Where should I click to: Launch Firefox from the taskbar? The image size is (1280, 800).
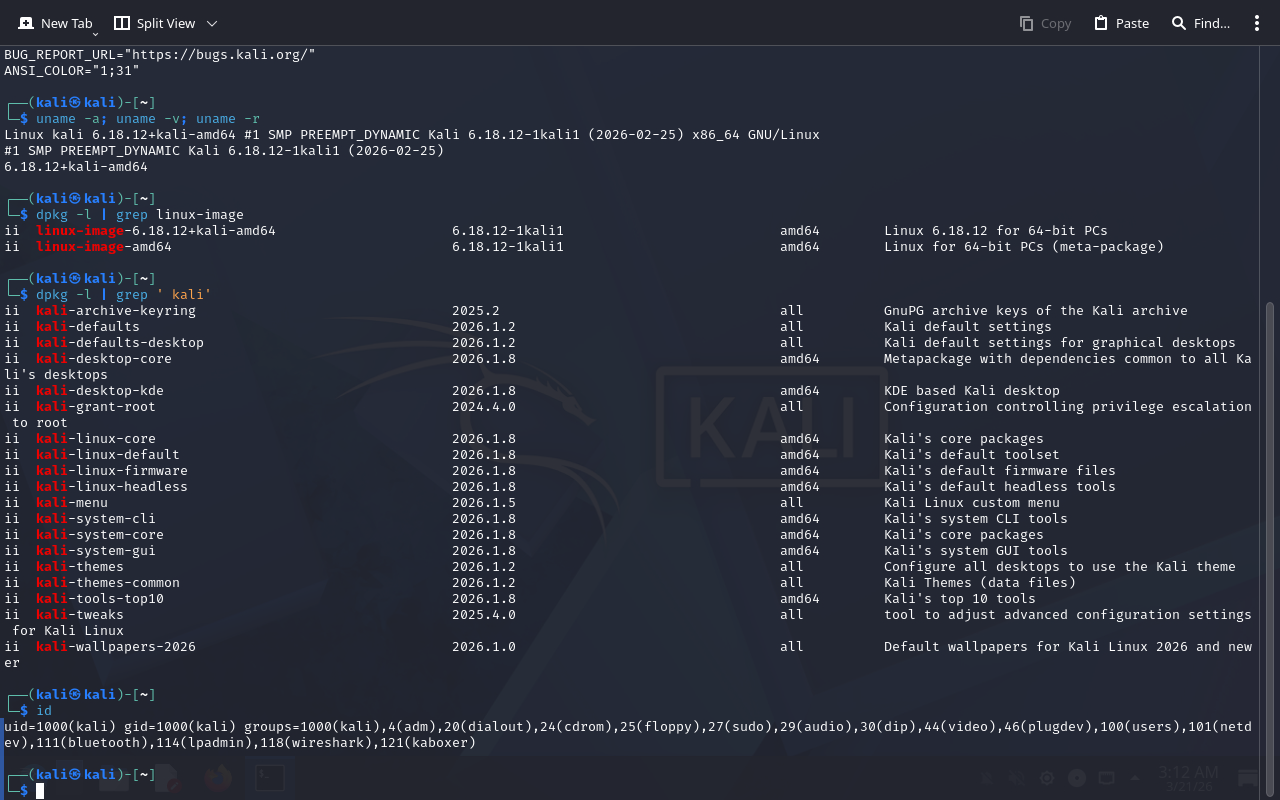(x=217, y=778)
